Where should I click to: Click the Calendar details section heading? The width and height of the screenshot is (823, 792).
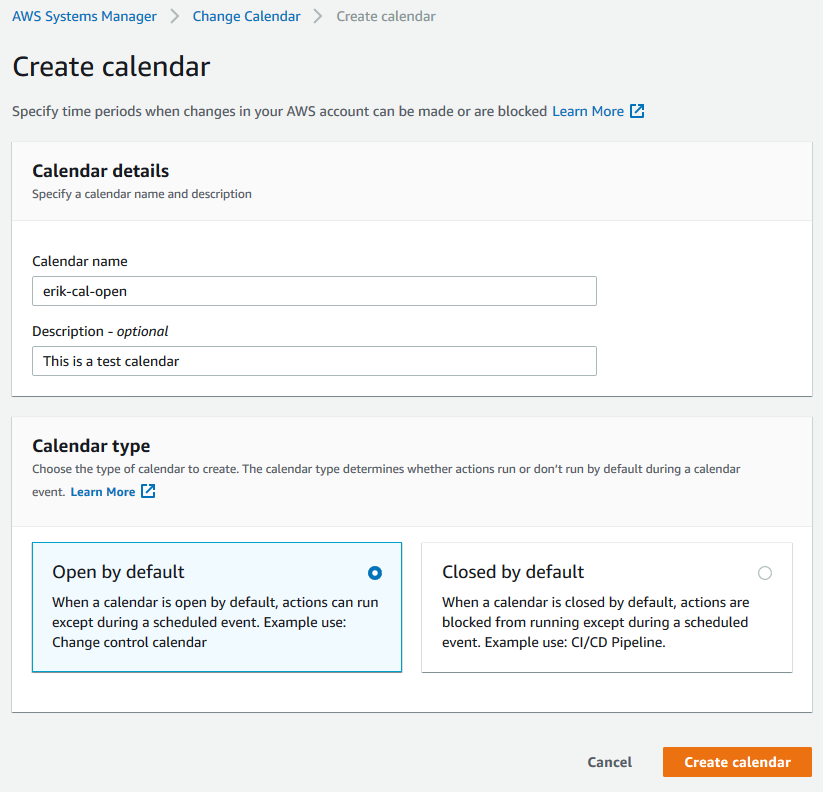tap(101, 171)
